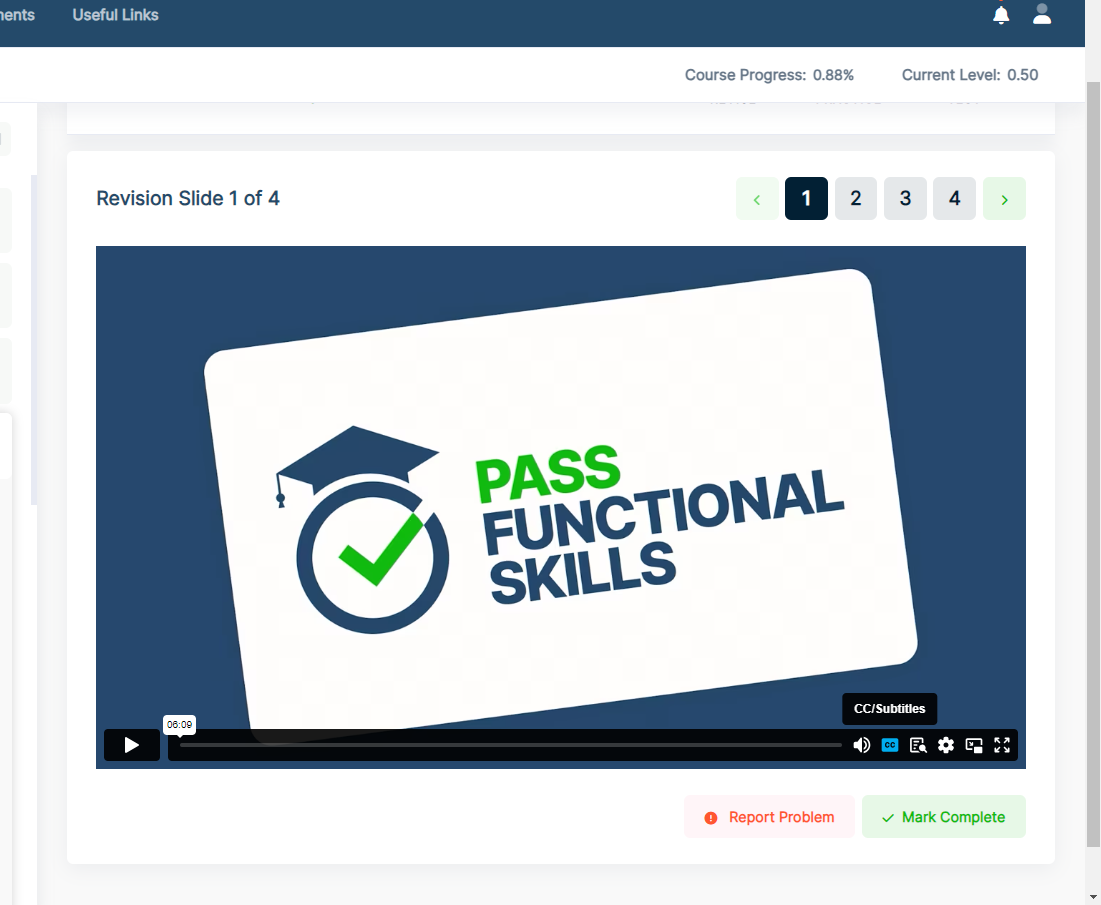Mute the video volume
The image size is (1101, 905).
point(862,745)
